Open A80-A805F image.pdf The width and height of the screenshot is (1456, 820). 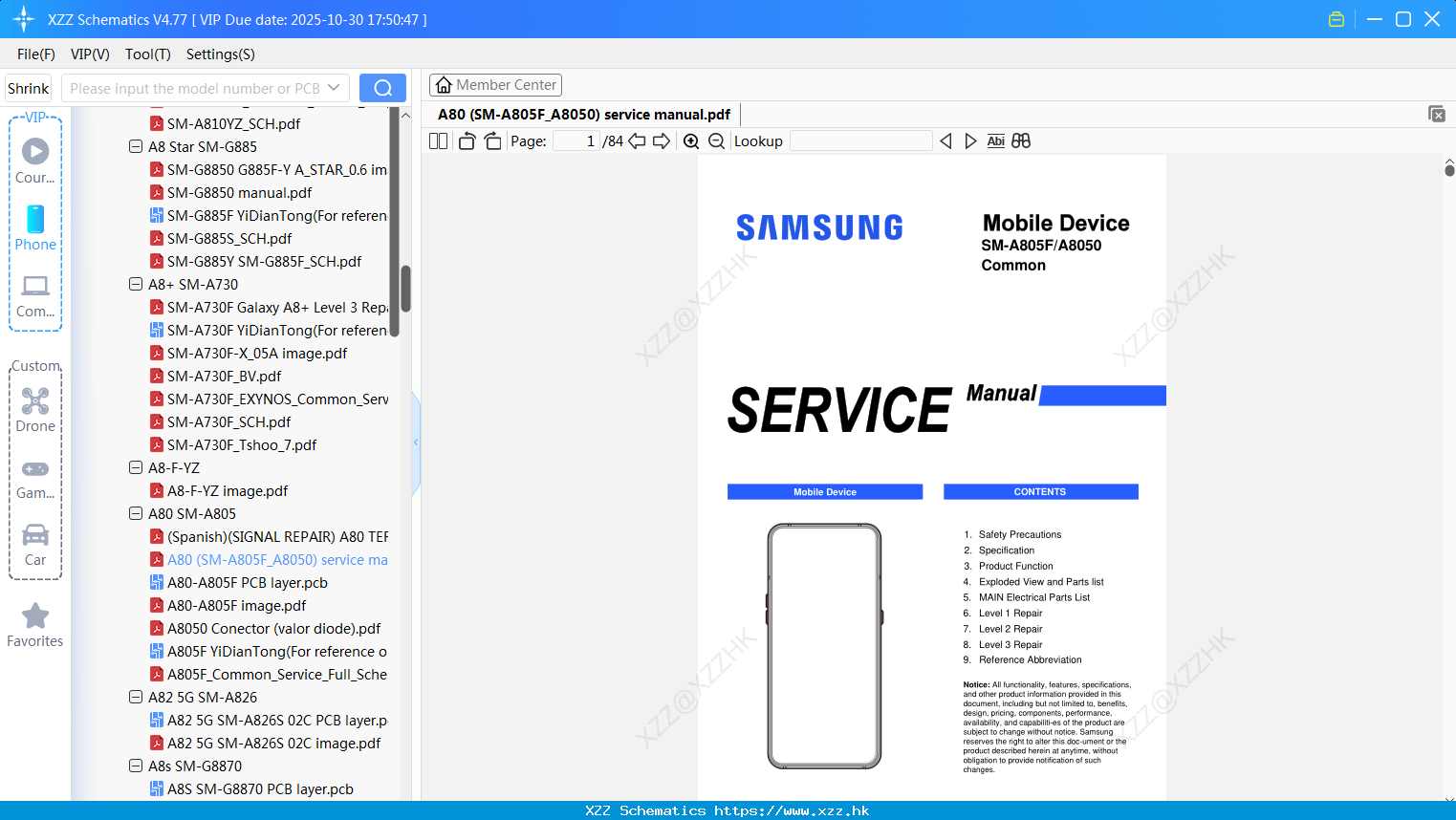[x=228, y=605]
